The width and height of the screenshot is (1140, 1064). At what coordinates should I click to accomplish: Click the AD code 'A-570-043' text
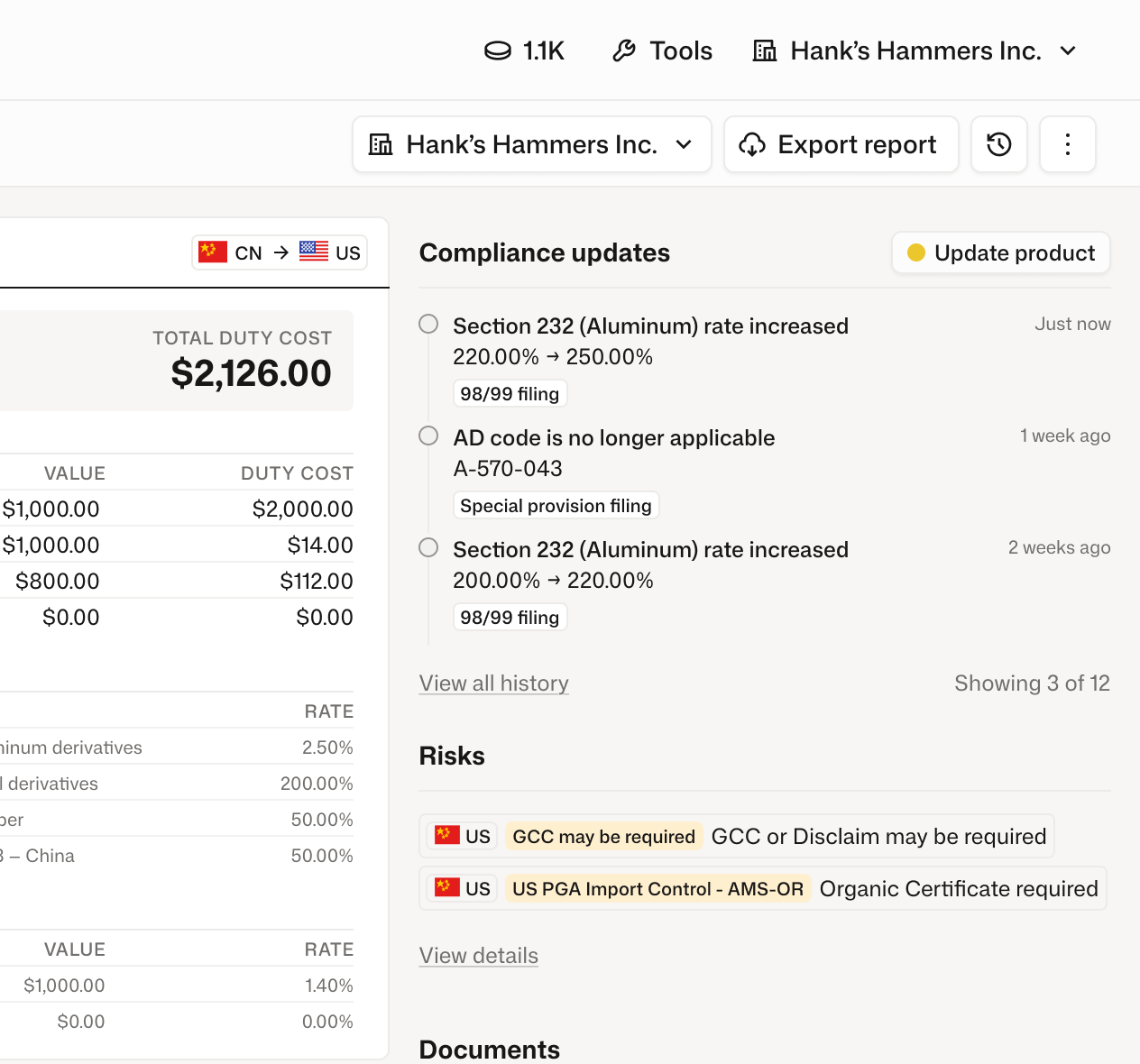click(x=508, y=469)
